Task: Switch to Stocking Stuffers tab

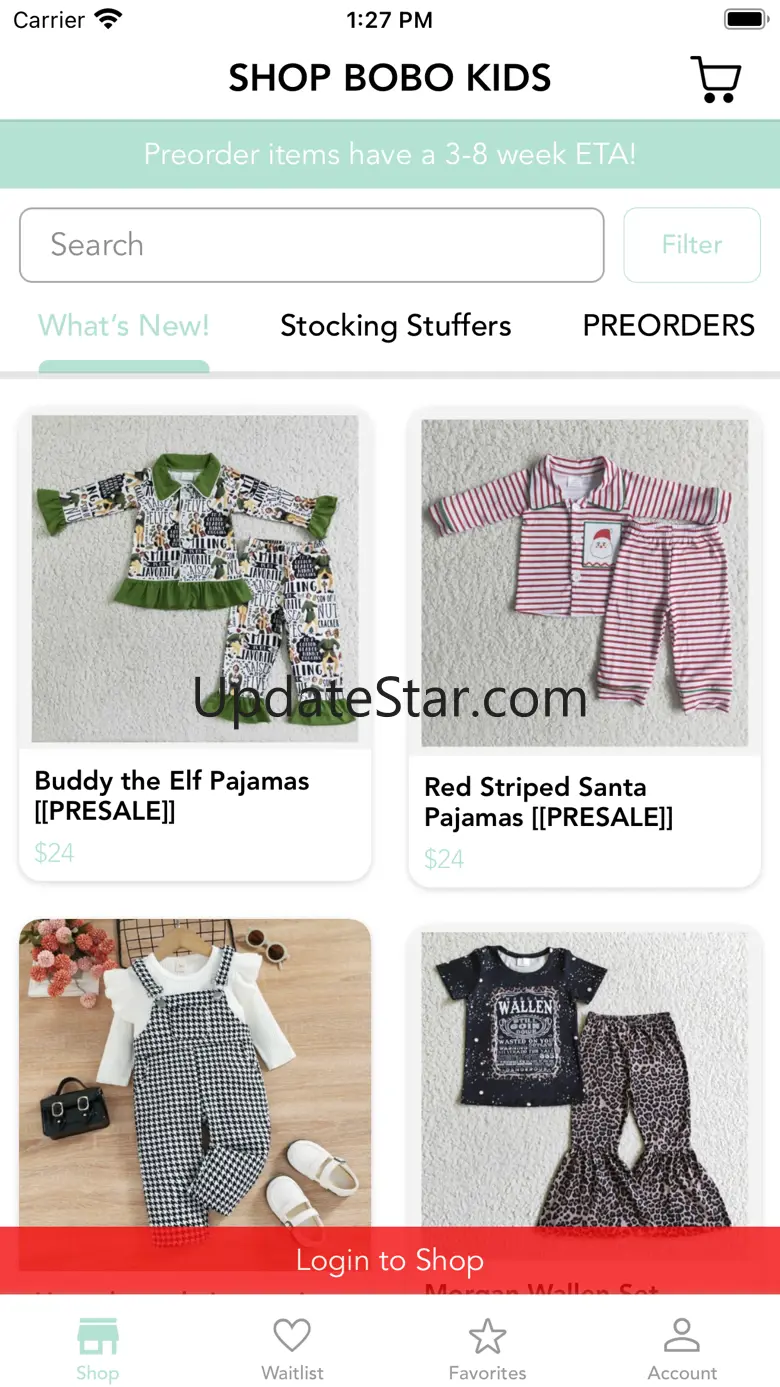Action: (x=396, y=326)
